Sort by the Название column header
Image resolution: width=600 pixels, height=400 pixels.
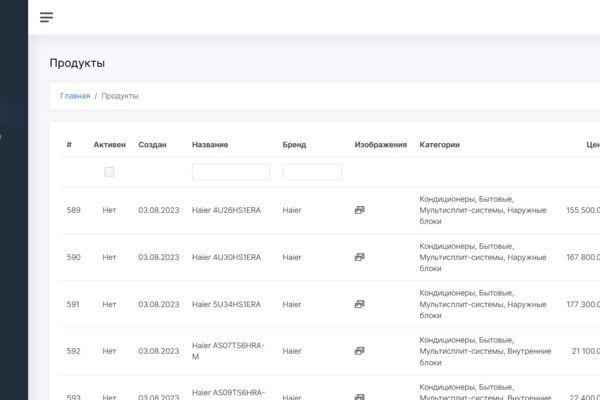210,145
